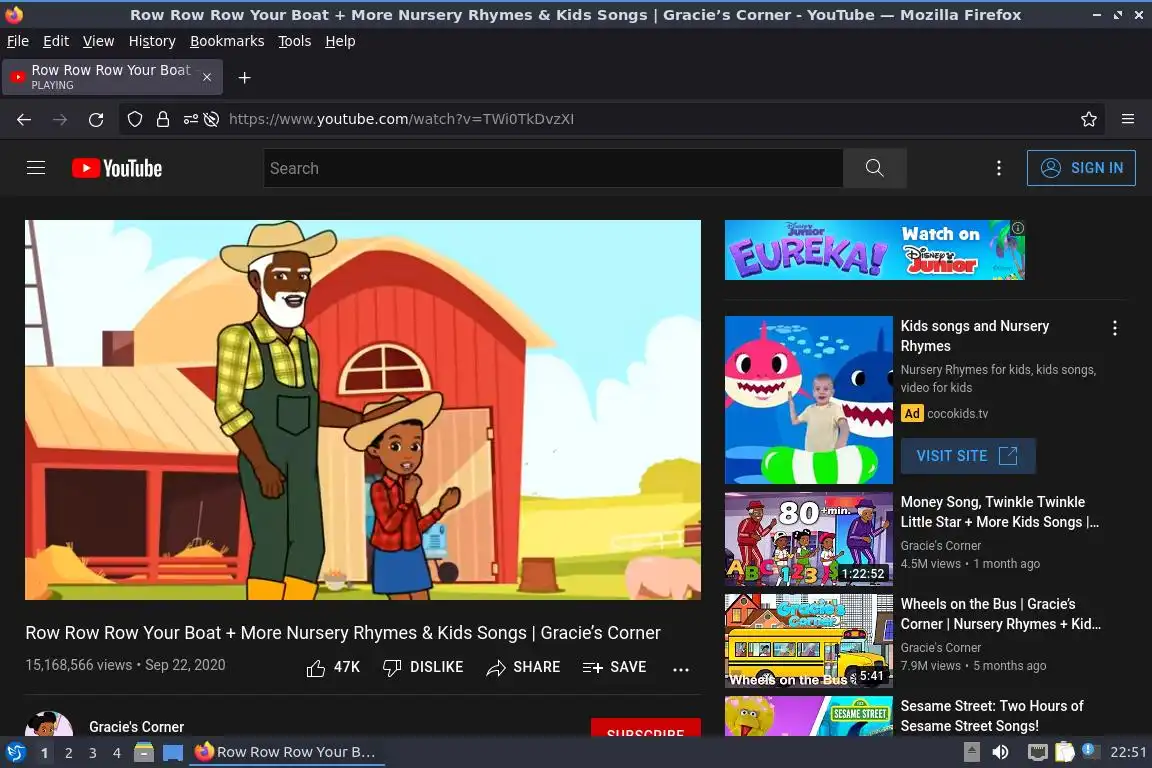Click the taskbar clock showing 22:51
The height and width of the screenshot is (768, 1152).
coord(1128,752)
